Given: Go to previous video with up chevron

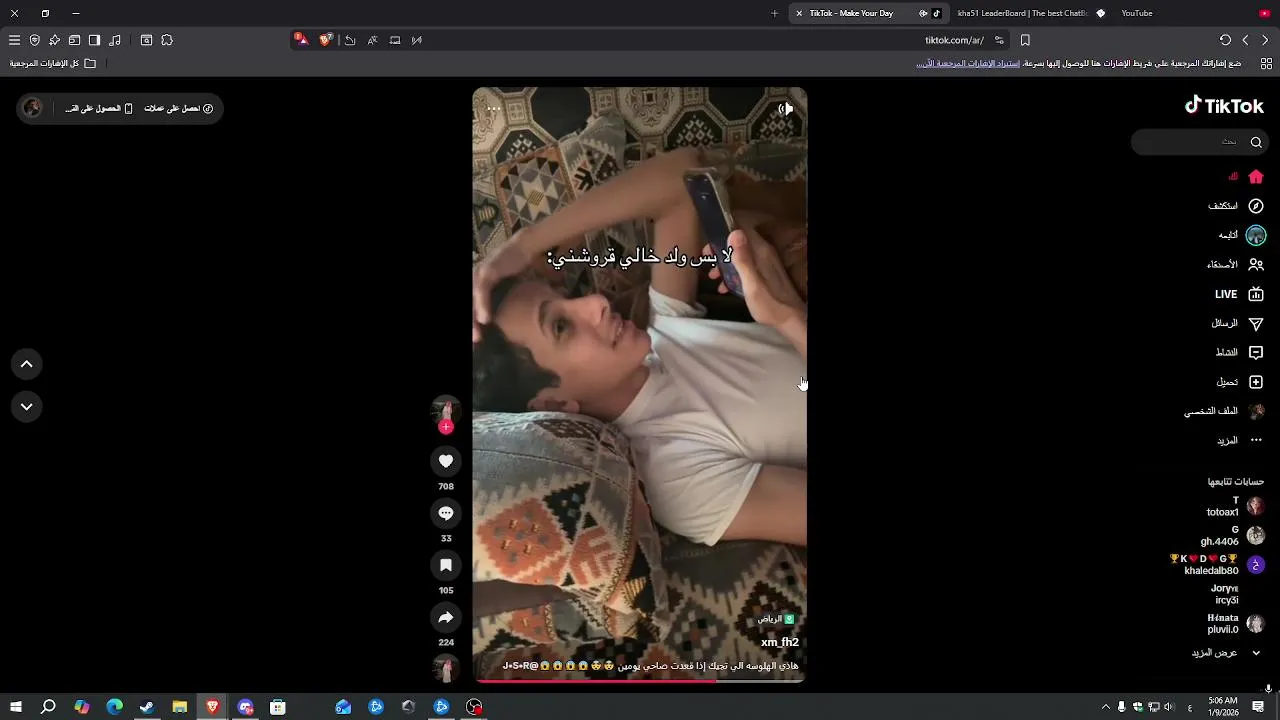Looking at the screenshot, I should [27, 364].
